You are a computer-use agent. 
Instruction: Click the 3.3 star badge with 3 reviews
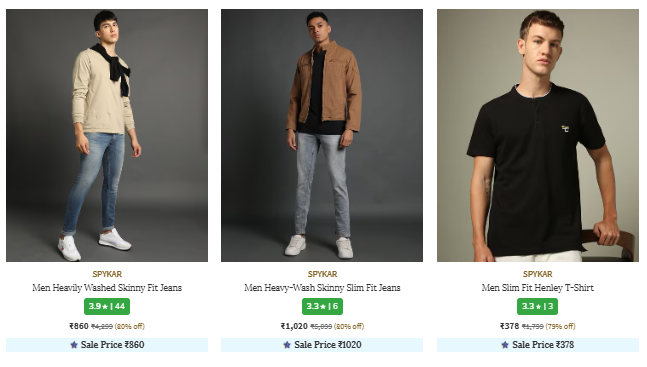pyautogui.click(x=538, y=306)
